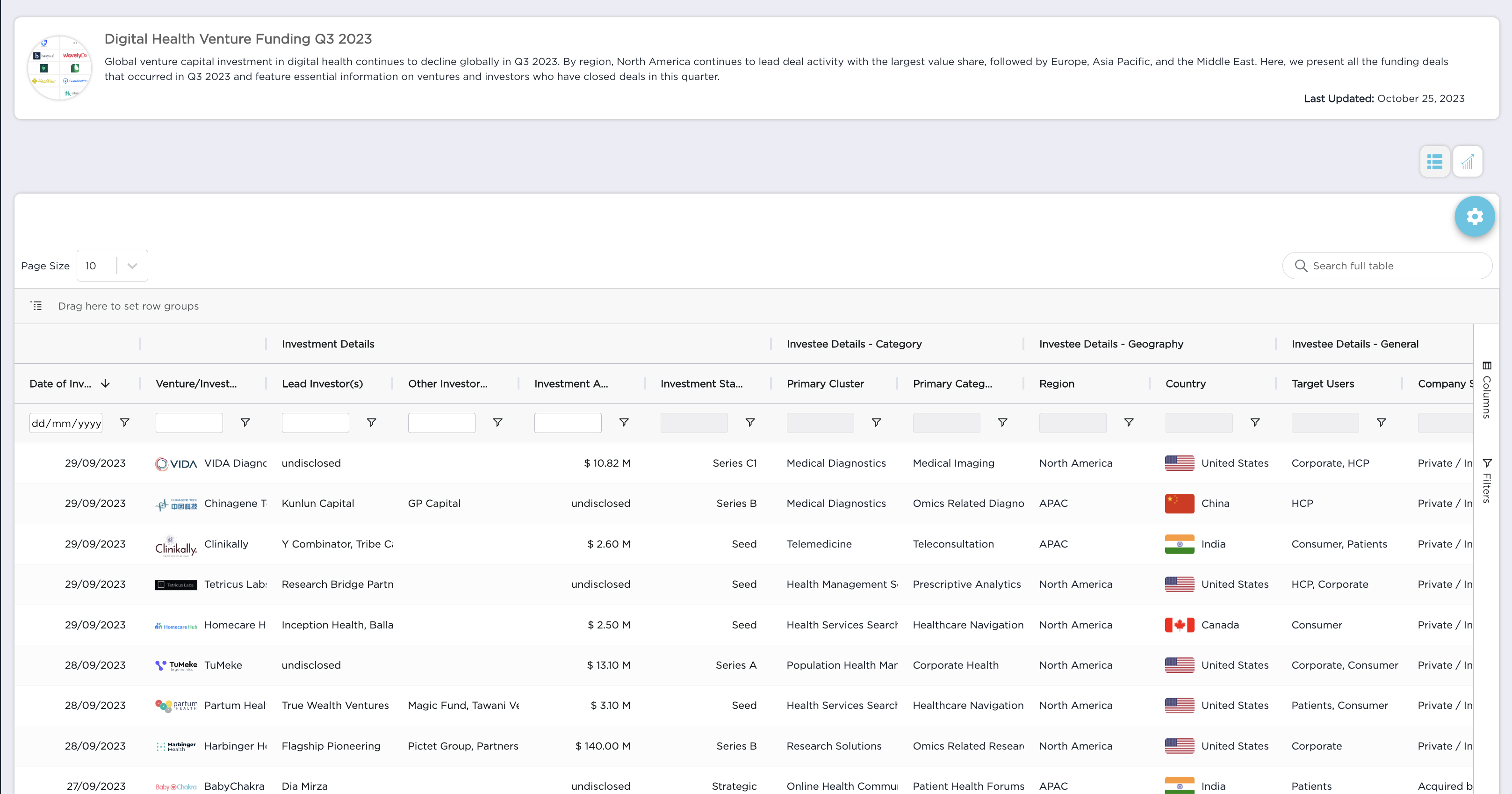Open filter funnel for Target Users column
The width and height of the screenshot is (1512, 794).
click(x=1381, y=423)
